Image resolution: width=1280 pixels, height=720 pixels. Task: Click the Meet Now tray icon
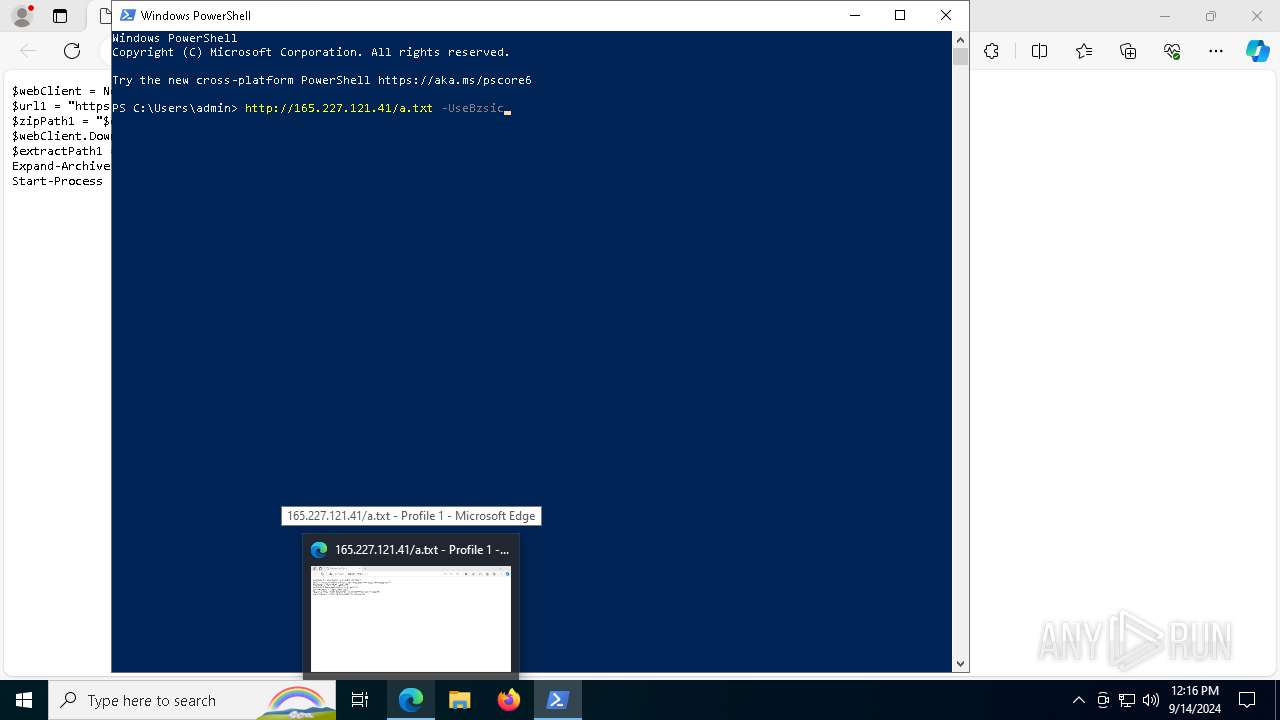click(1103, 700)
